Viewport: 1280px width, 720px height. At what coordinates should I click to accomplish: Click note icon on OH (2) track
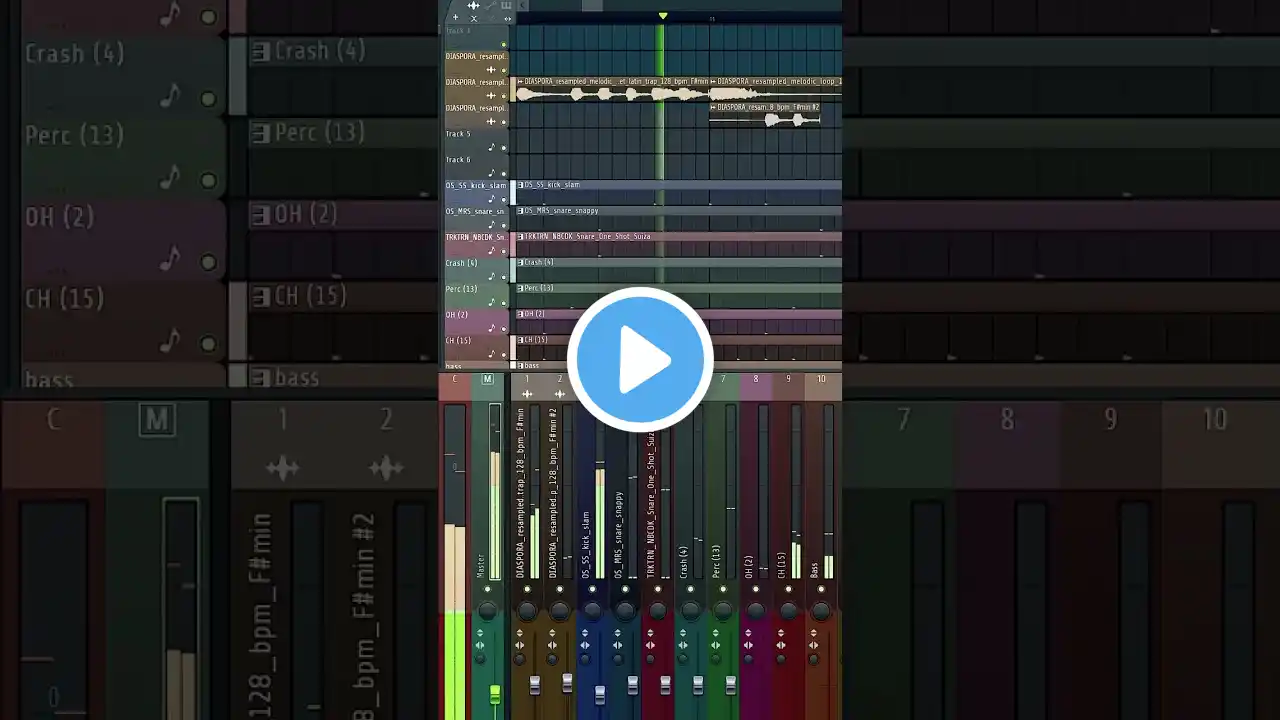pos(491,328)
